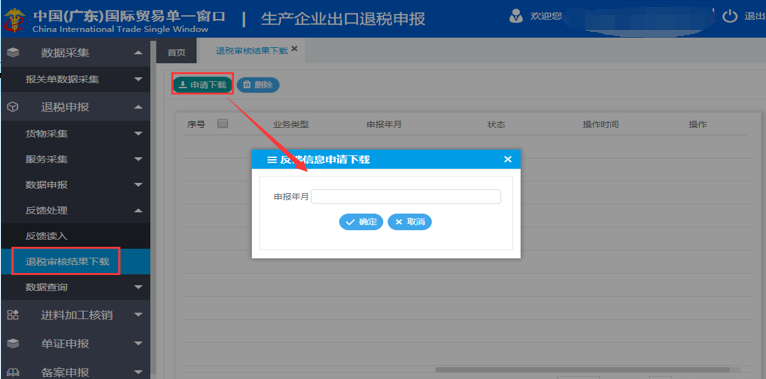
Task: Expand the 备案申报 section arrow
Action: 138,372
